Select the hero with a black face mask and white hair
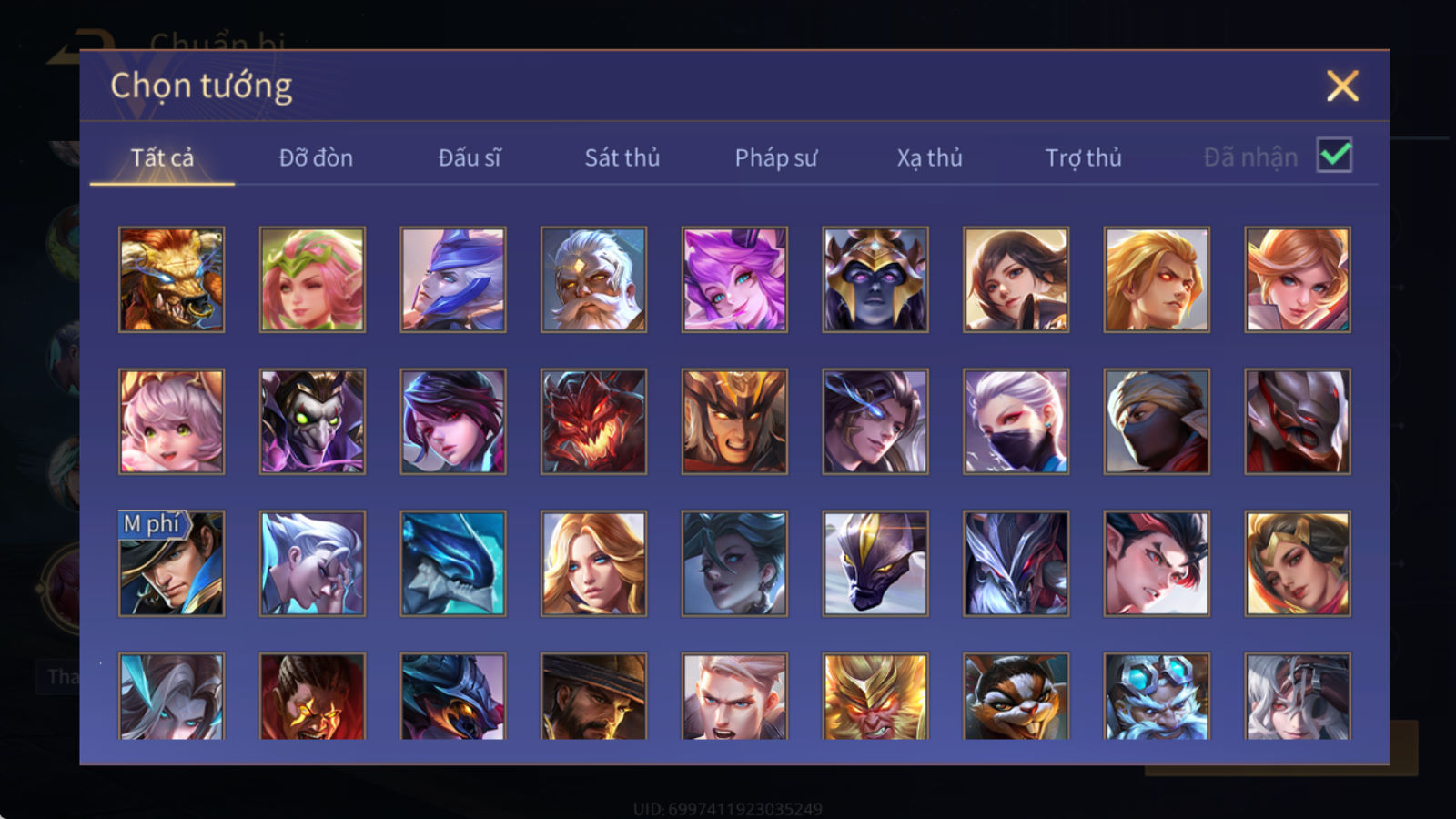 [1016, 421]
